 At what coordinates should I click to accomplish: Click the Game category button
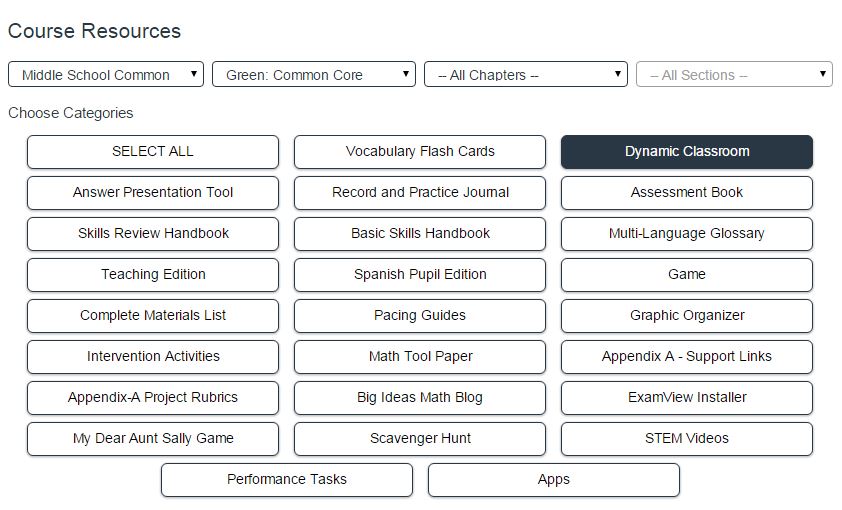click(x=687, y=275)
